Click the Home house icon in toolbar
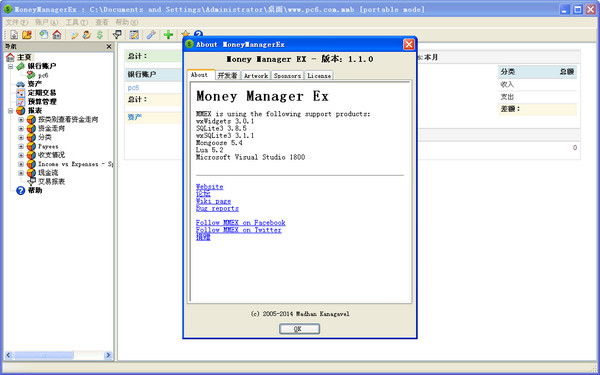Screen dimensions: 600x375 point(57,35)
